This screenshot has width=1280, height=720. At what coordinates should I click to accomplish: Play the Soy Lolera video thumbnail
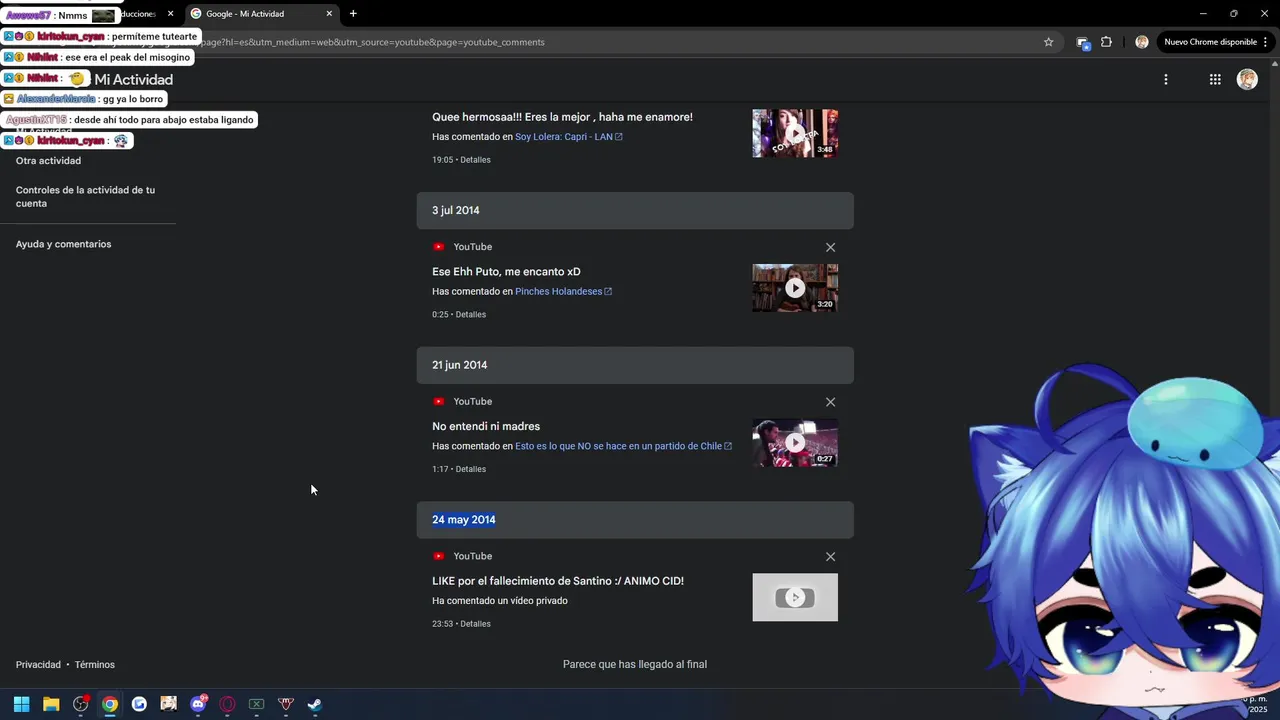coord(795,133)
